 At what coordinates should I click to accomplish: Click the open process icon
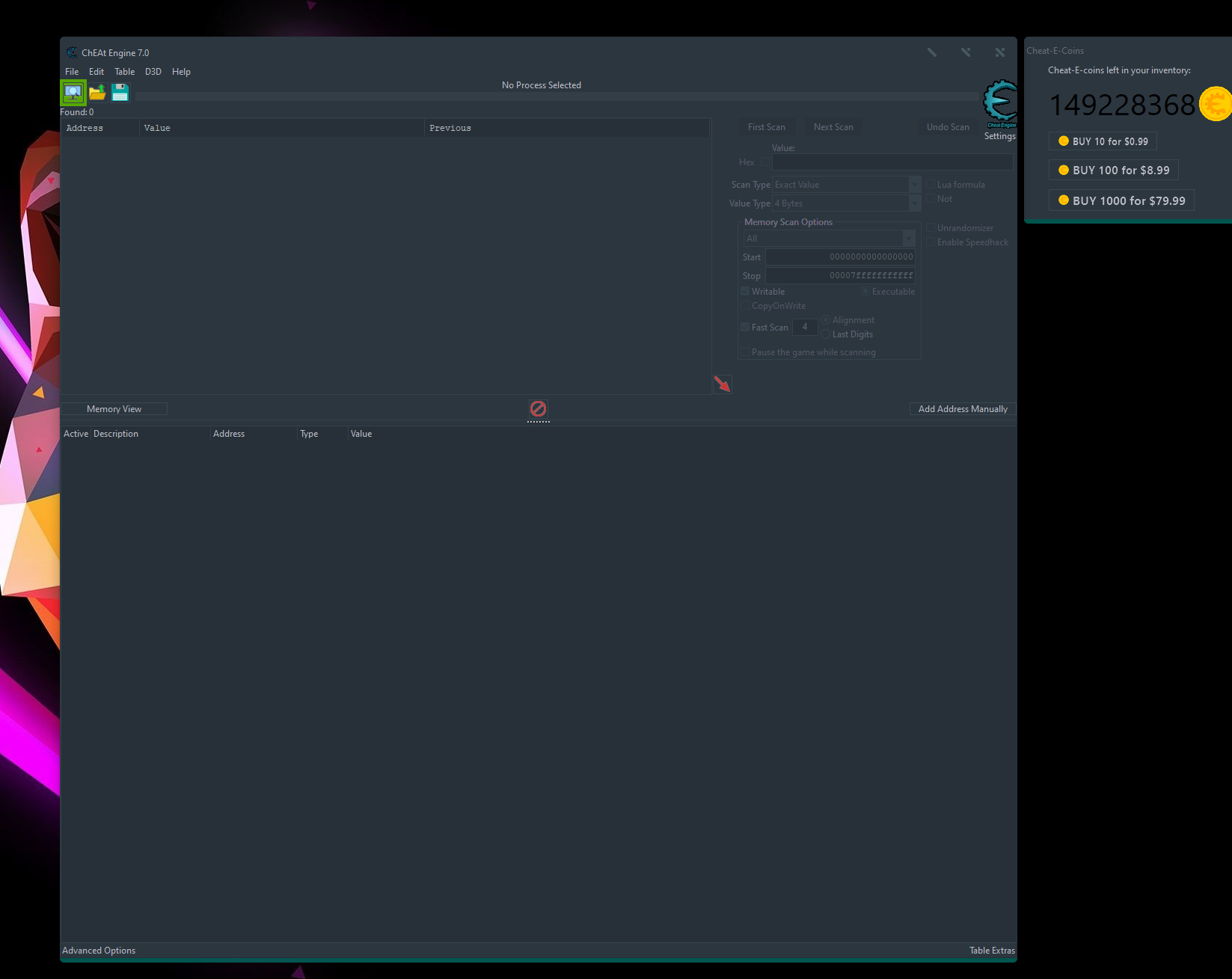[73, 93]
